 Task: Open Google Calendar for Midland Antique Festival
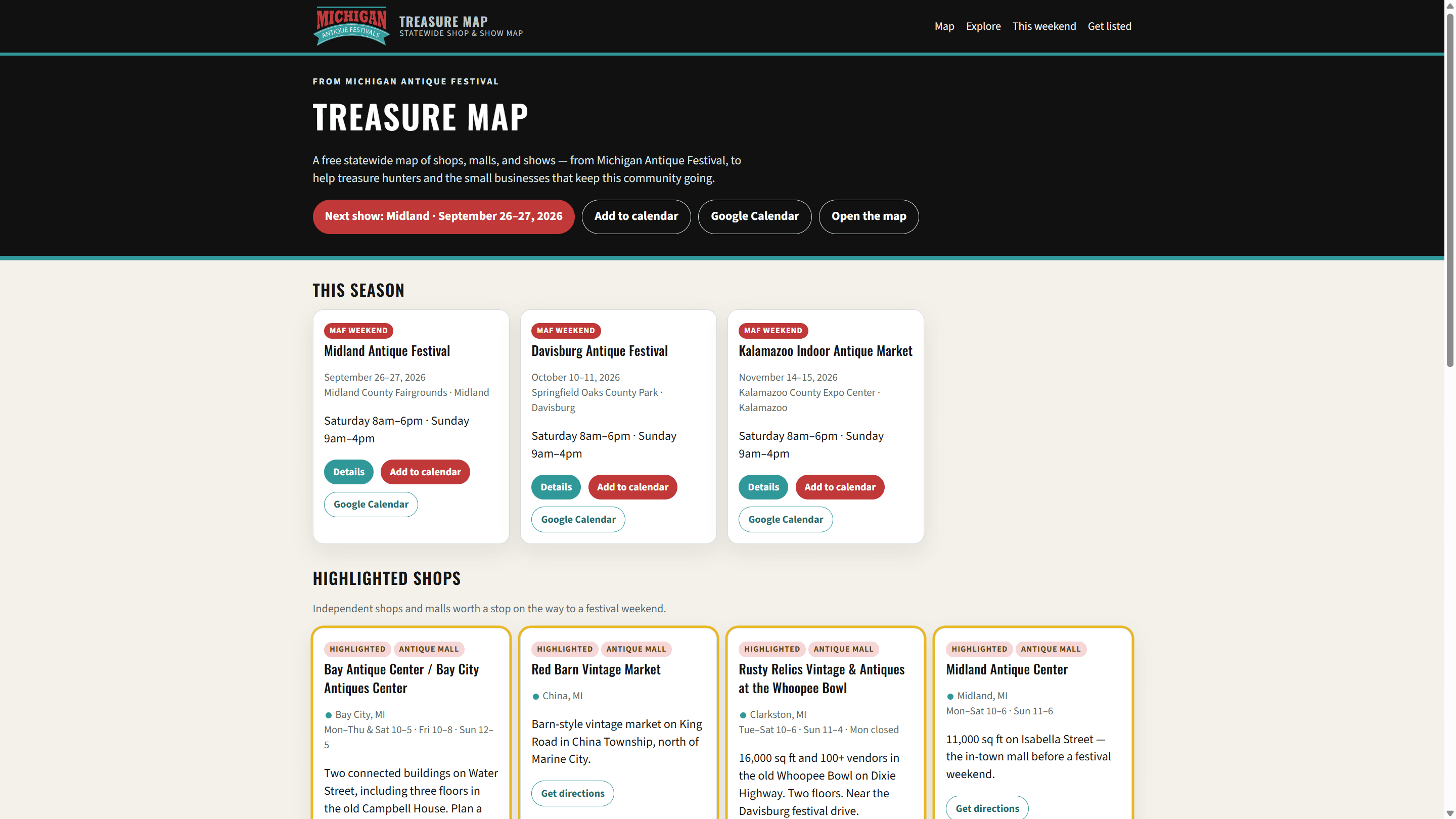(x=371, y=504)
